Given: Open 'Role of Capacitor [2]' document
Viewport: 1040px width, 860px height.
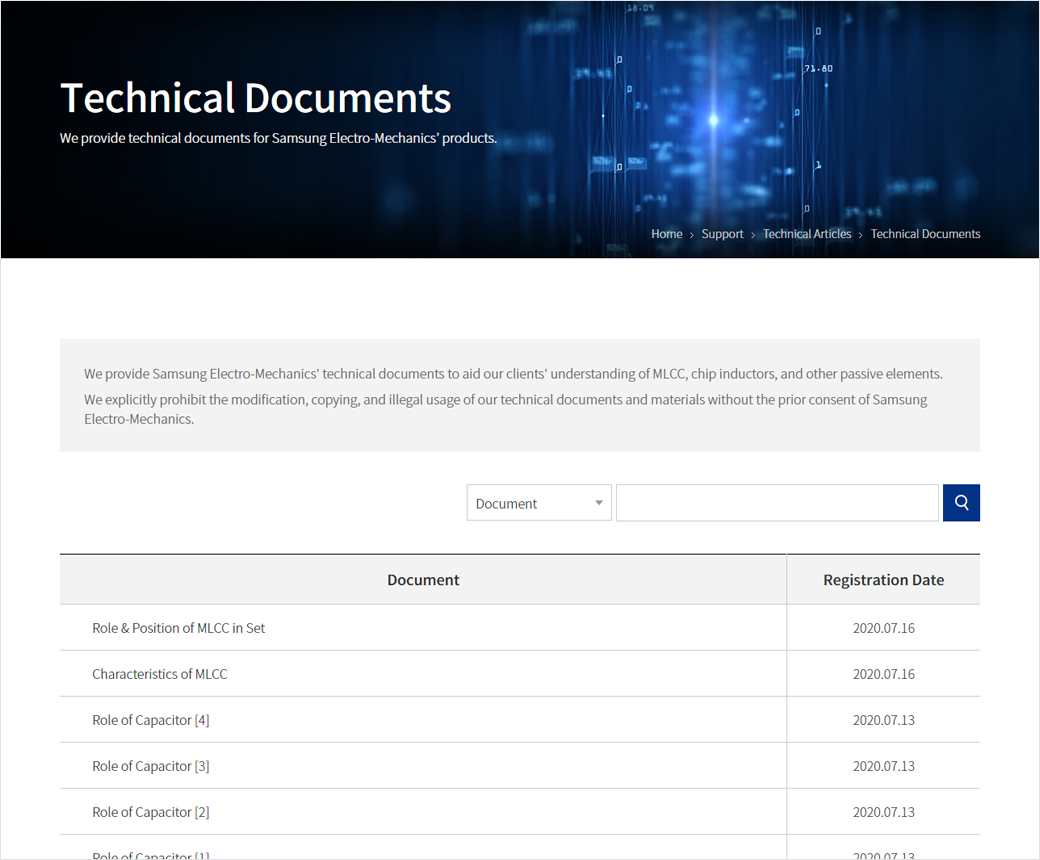Looking at the screenshot, I should click(x=151, y=812).
